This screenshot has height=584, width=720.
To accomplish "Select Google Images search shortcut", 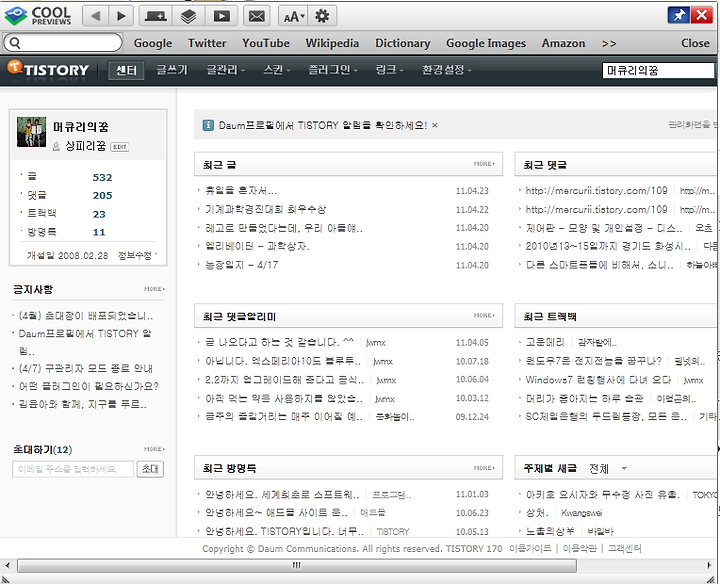I will click(486, 43).
